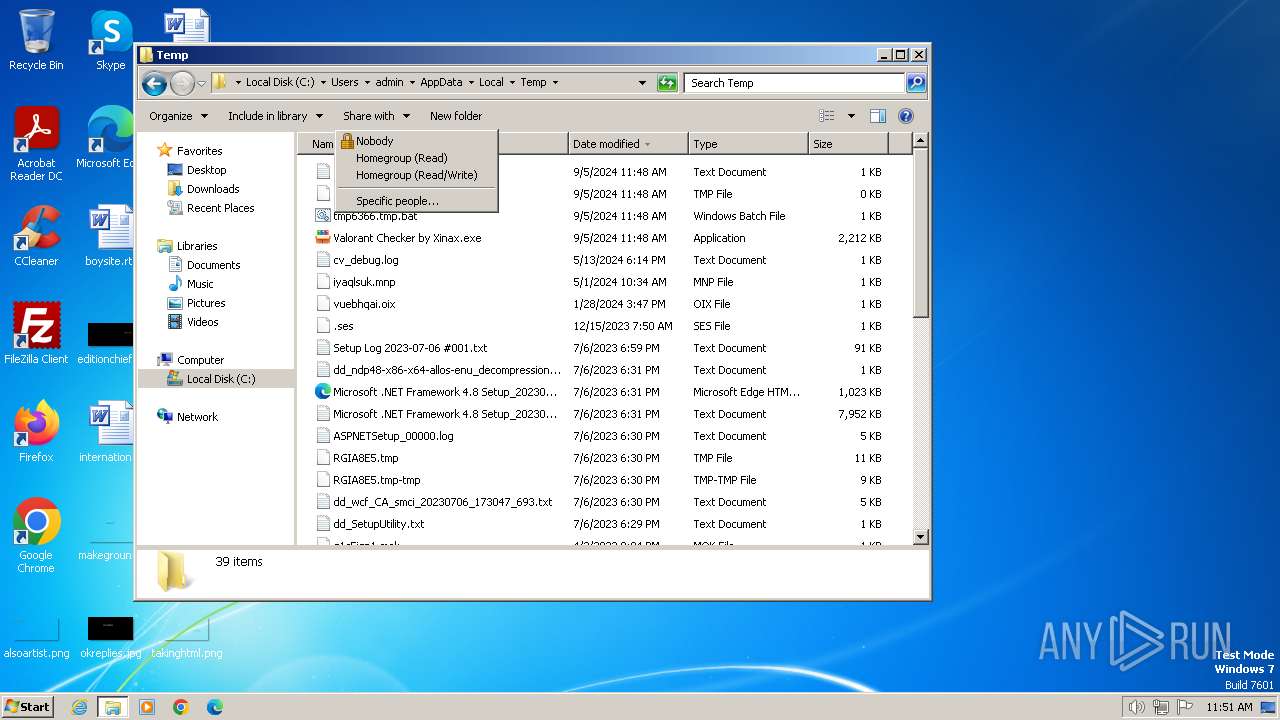Select Homegroup (Read) option
The height and width of the screenshot is (720, 1280).
tap(416, 158)
